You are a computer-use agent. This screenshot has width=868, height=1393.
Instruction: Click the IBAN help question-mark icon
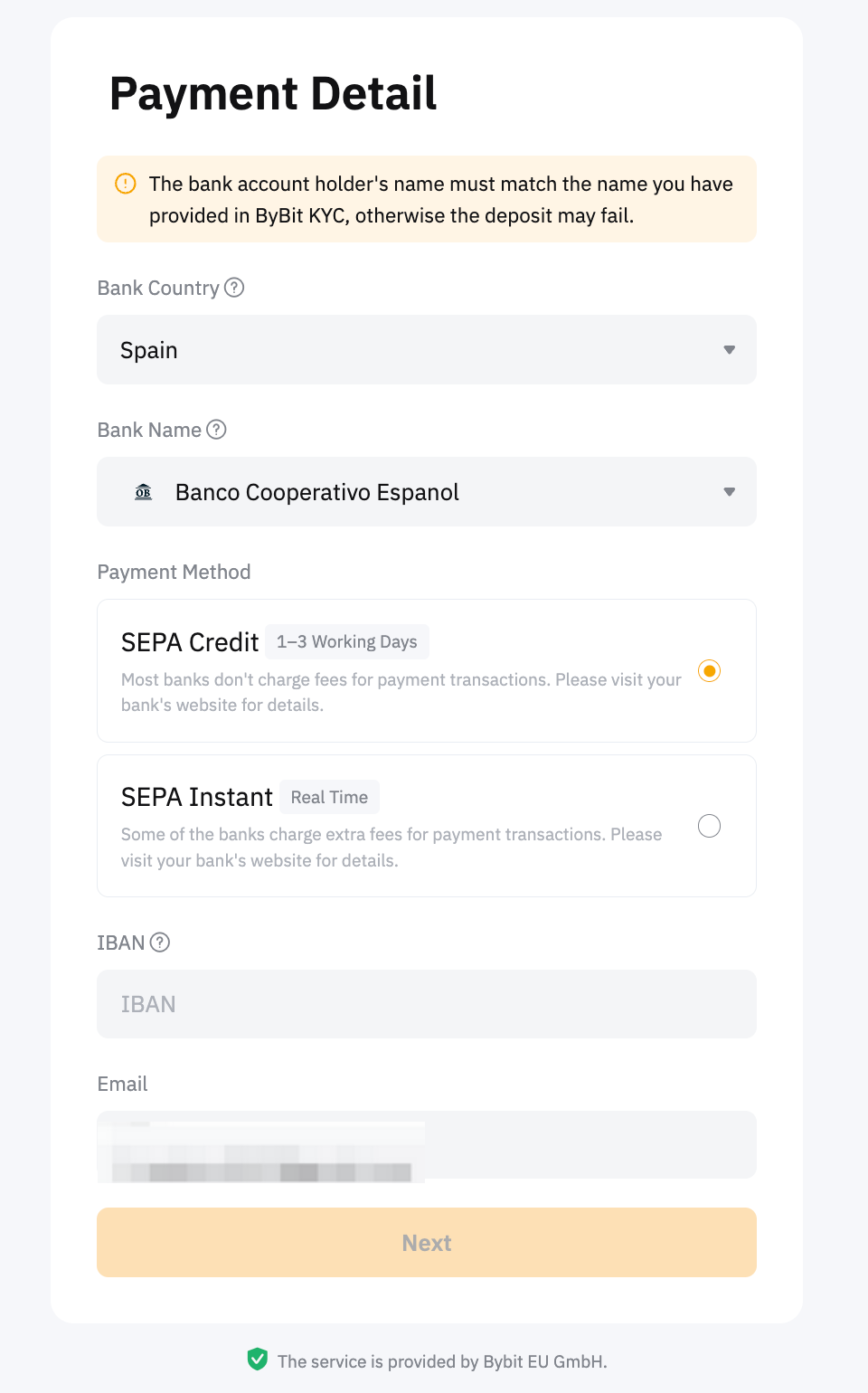160,943
